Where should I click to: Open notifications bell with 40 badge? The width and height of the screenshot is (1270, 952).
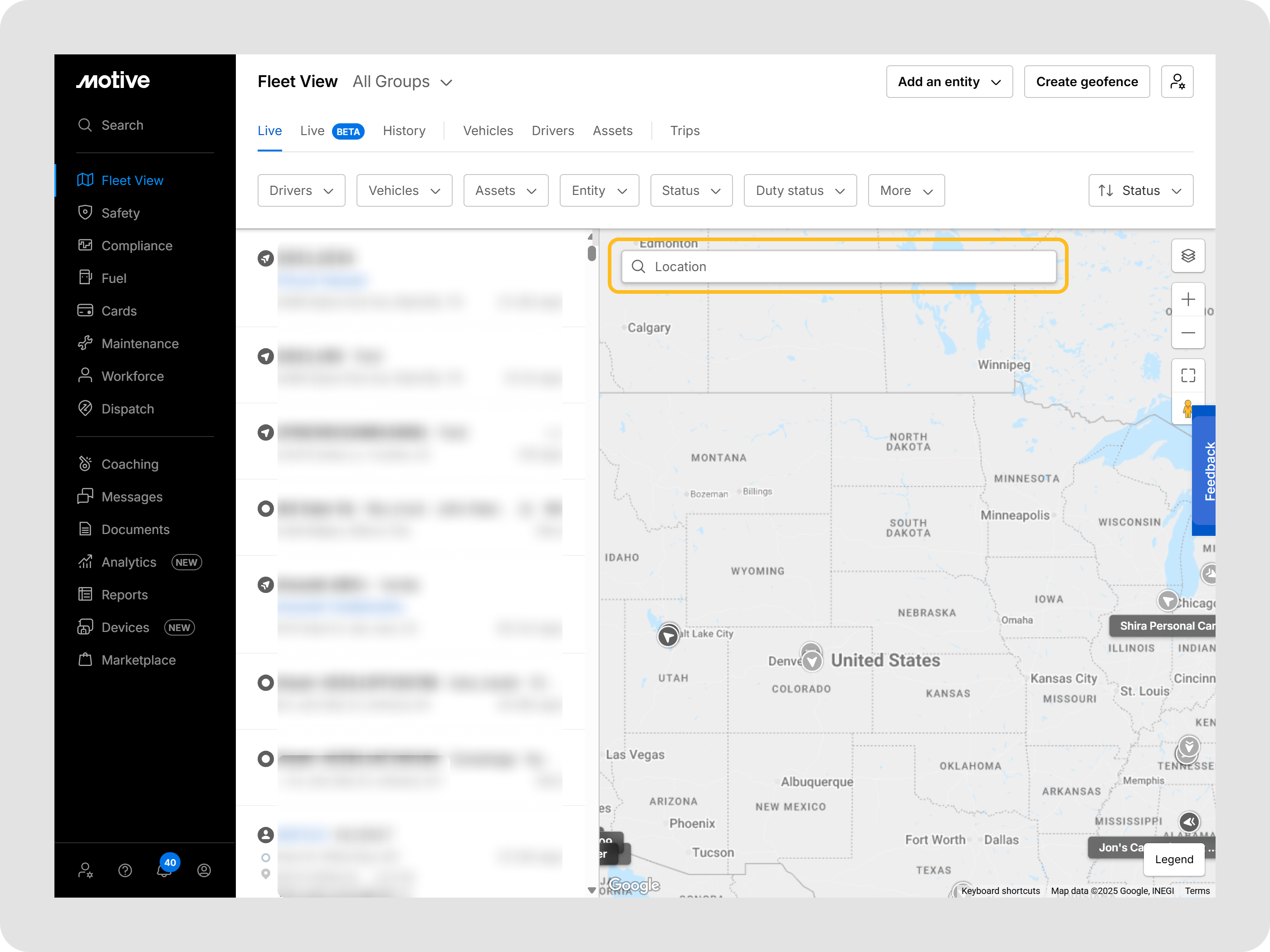(x=164, y=870)
